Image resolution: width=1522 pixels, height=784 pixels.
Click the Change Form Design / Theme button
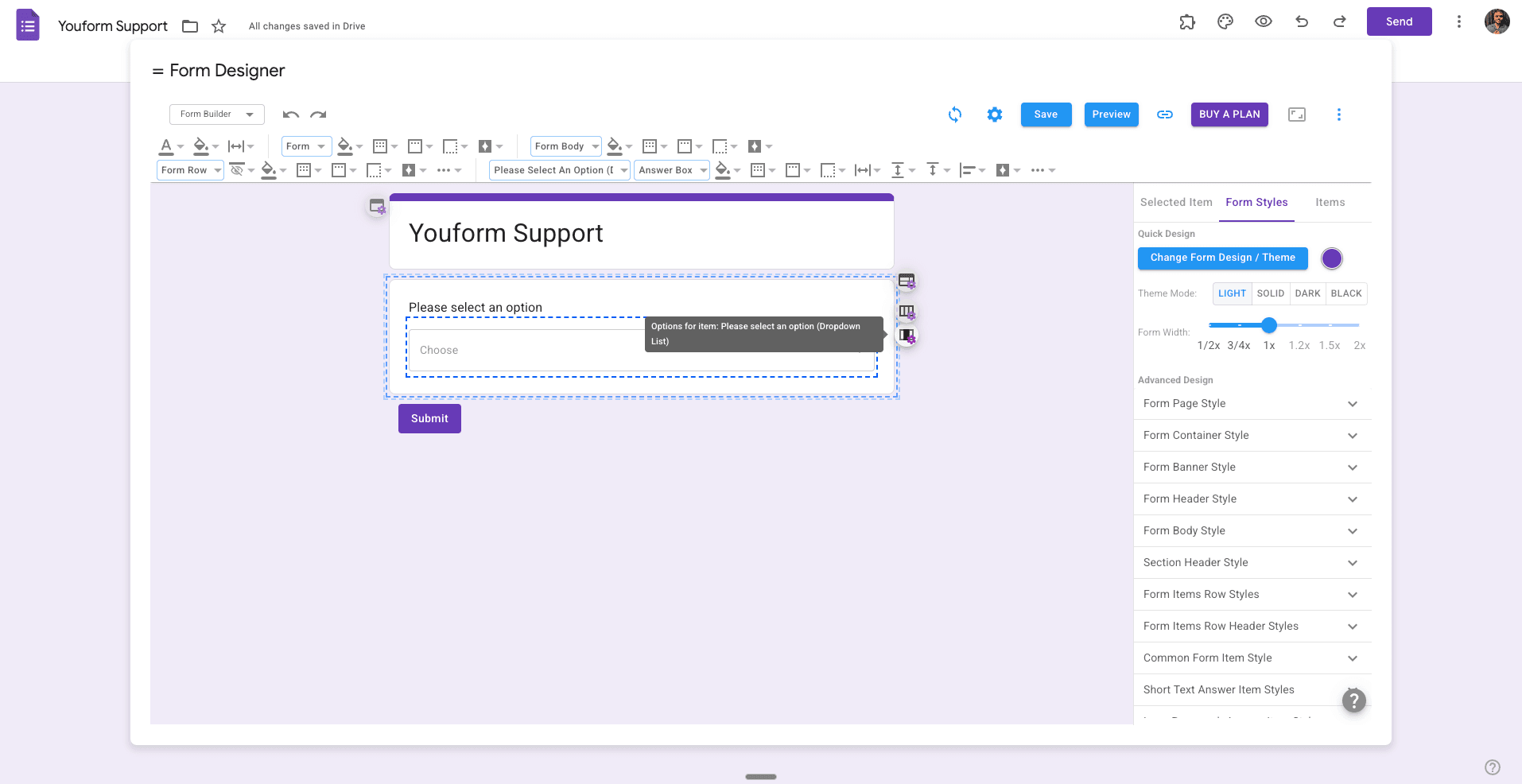[x=1222, y=258]
